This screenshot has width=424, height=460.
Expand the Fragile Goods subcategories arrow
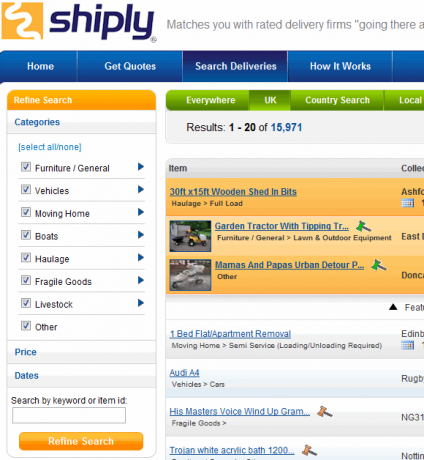[x=141, y=280]
